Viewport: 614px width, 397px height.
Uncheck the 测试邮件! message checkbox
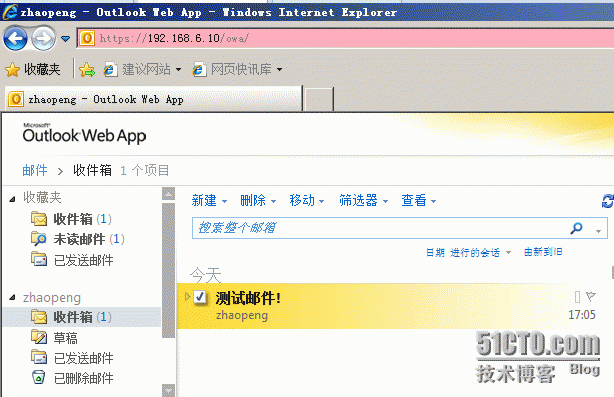click(200, 297)
